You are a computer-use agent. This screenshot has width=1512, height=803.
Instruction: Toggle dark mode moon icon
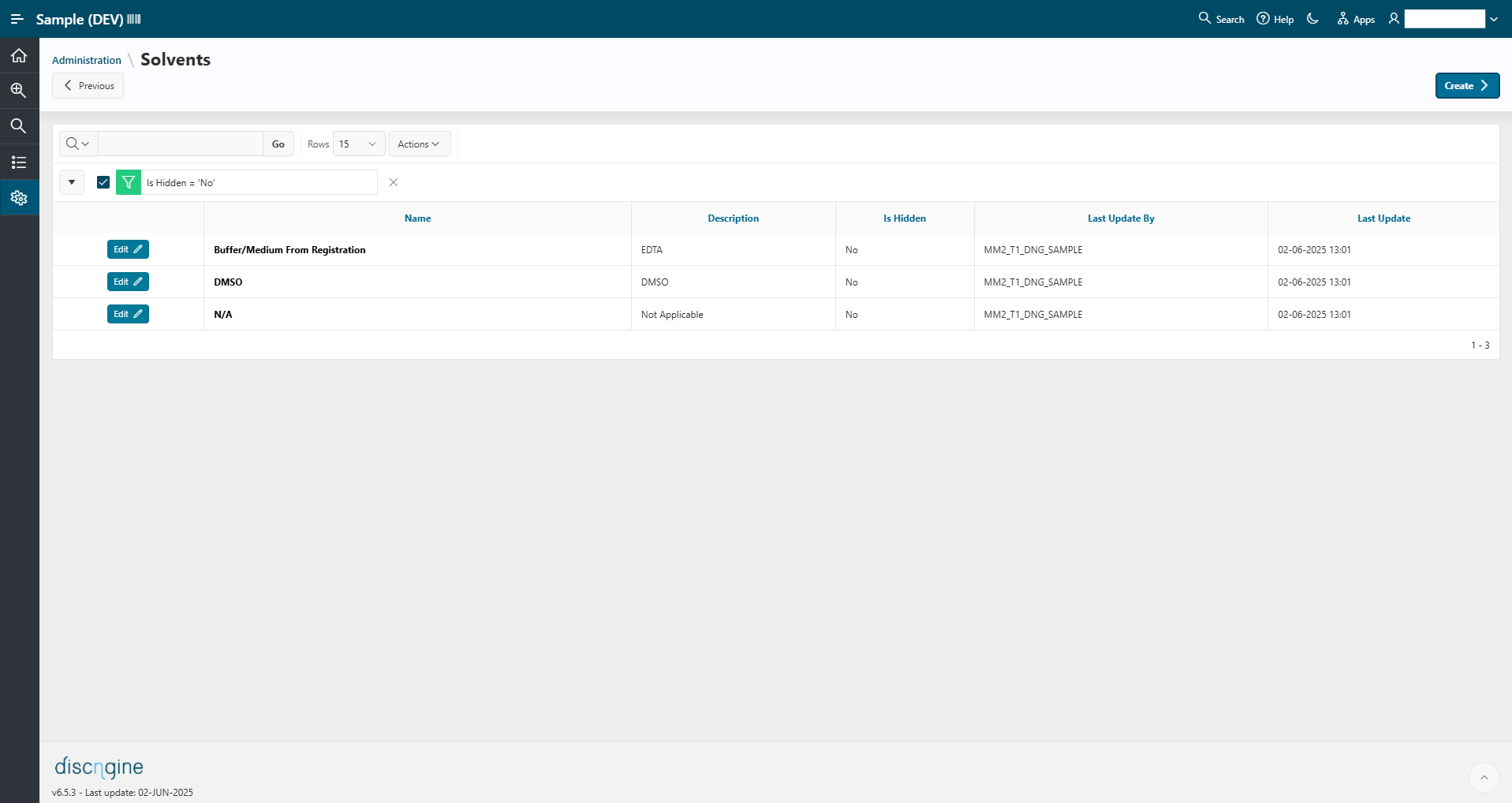click(1313, 19)
